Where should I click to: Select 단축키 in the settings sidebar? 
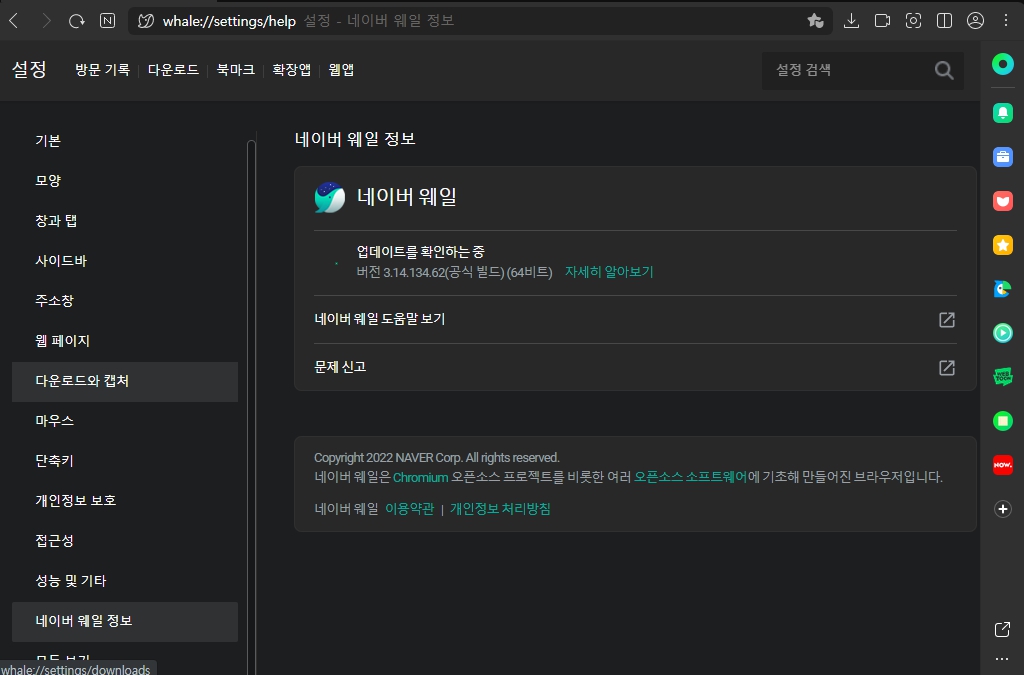click(x=125, y=461)
